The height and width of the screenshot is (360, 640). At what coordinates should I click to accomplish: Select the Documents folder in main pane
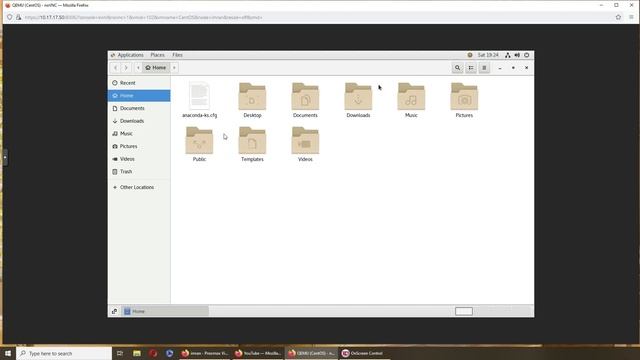click(x=305, y=96)
